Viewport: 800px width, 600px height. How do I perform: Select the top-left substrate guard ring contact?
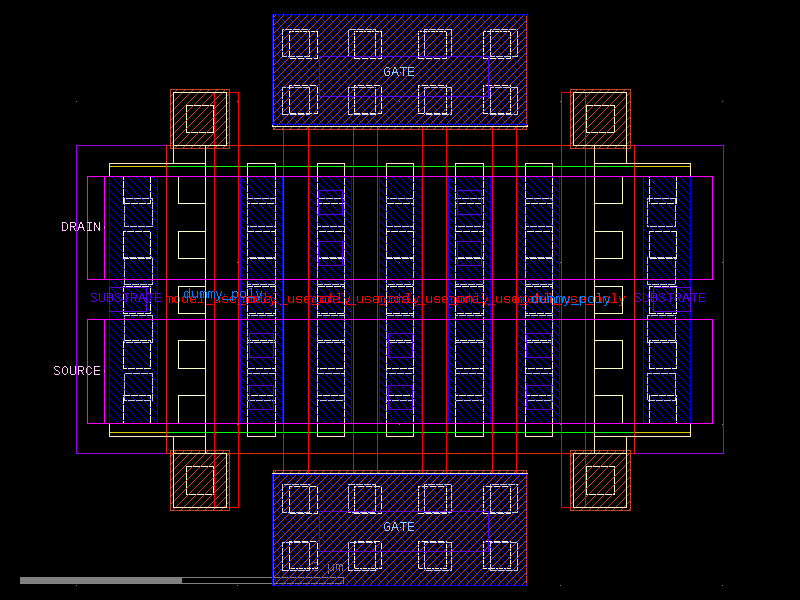click(200, 118)
